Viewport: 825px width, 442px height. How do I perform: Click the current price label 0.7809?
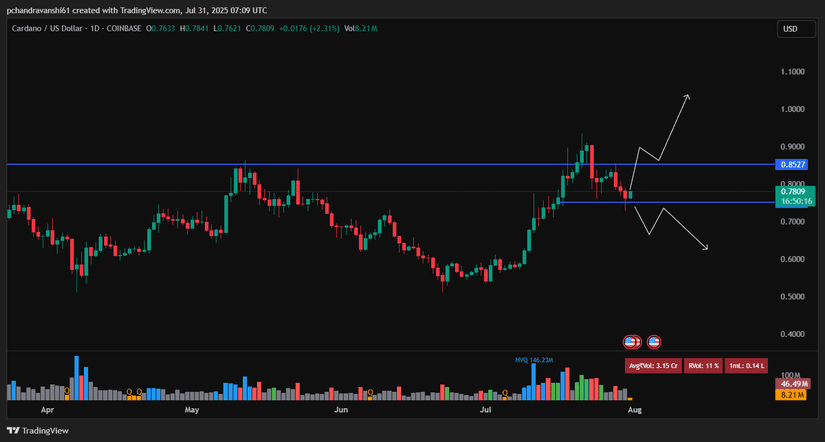tap(795, 192)
